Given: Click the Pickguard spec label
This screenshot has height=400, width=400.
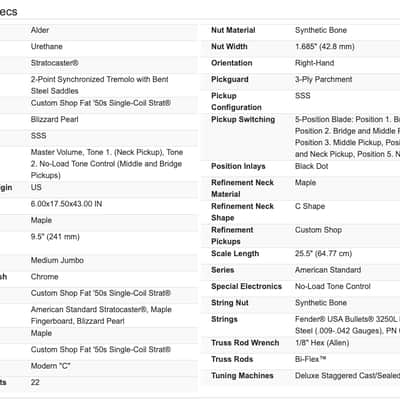Looking at the screenshot, I should pyautogui.click(x=230, y=79).
